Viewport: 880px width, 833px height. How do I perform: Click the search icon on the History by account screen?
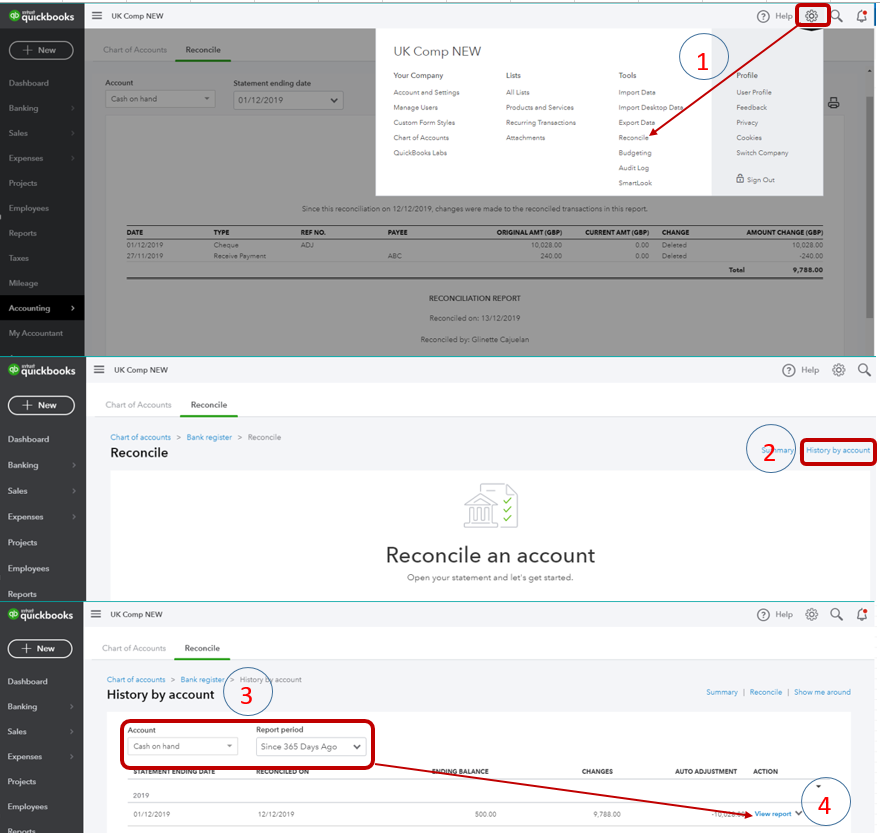click(x=836, y=615)
